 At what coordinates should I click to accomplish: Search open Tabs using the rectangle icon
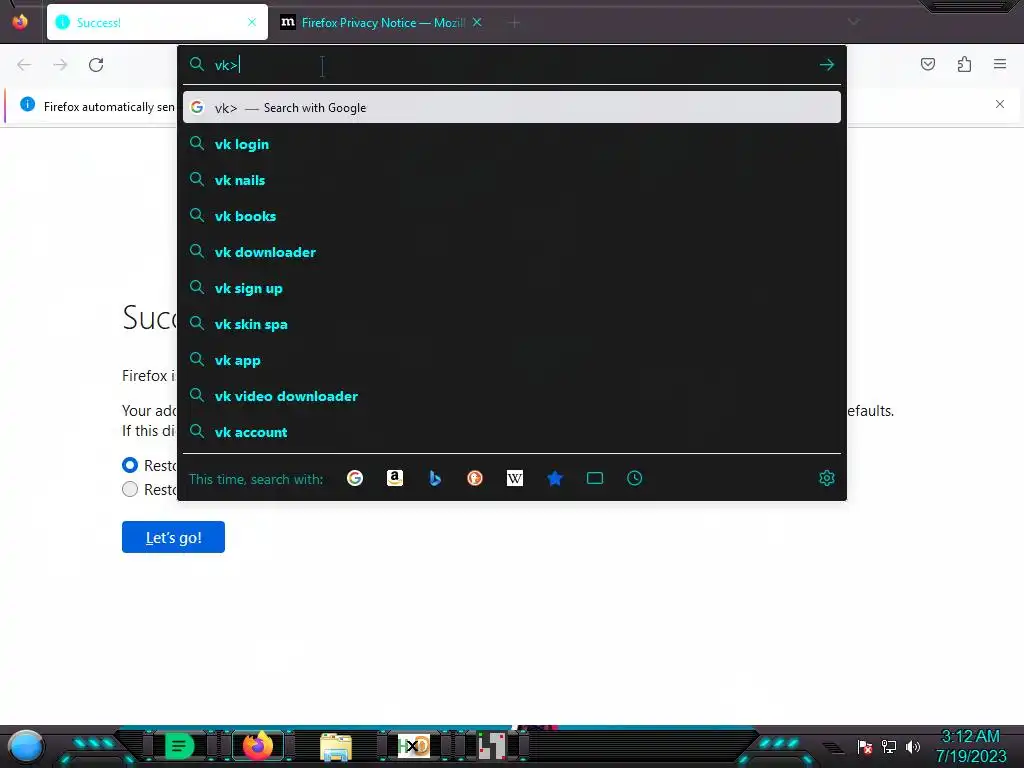click(595, 478)
